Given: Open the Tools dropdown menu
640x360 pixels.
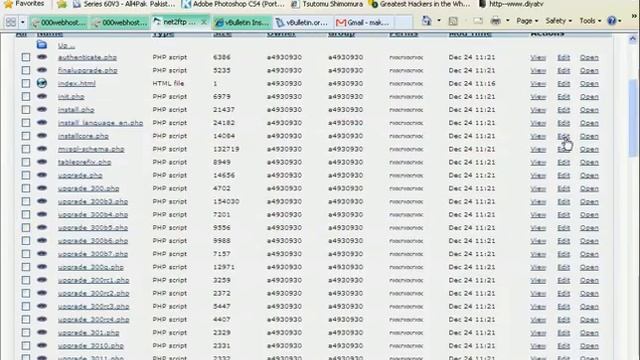Looking at the screenshot, I should click(590, 21).
